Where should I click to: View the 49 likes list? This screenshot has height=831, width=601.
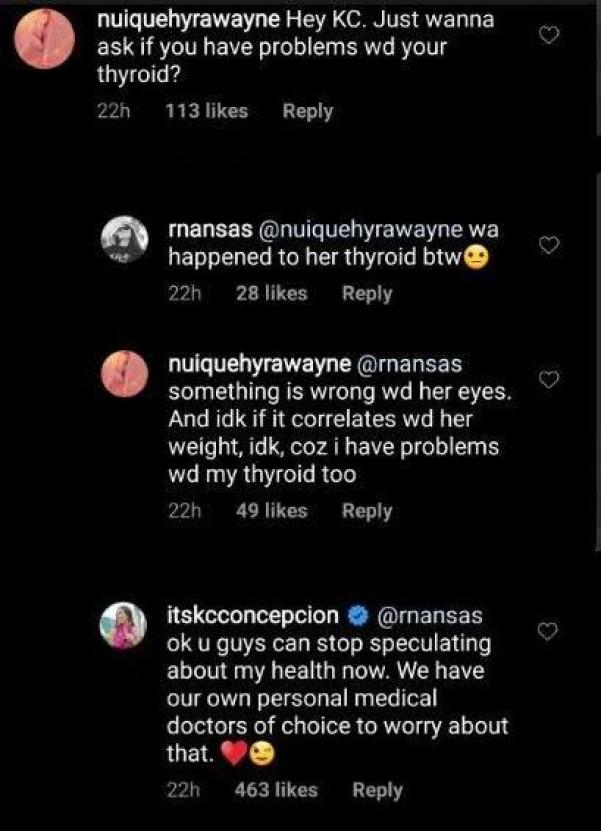pyautogui.click(x=271, y=511)
